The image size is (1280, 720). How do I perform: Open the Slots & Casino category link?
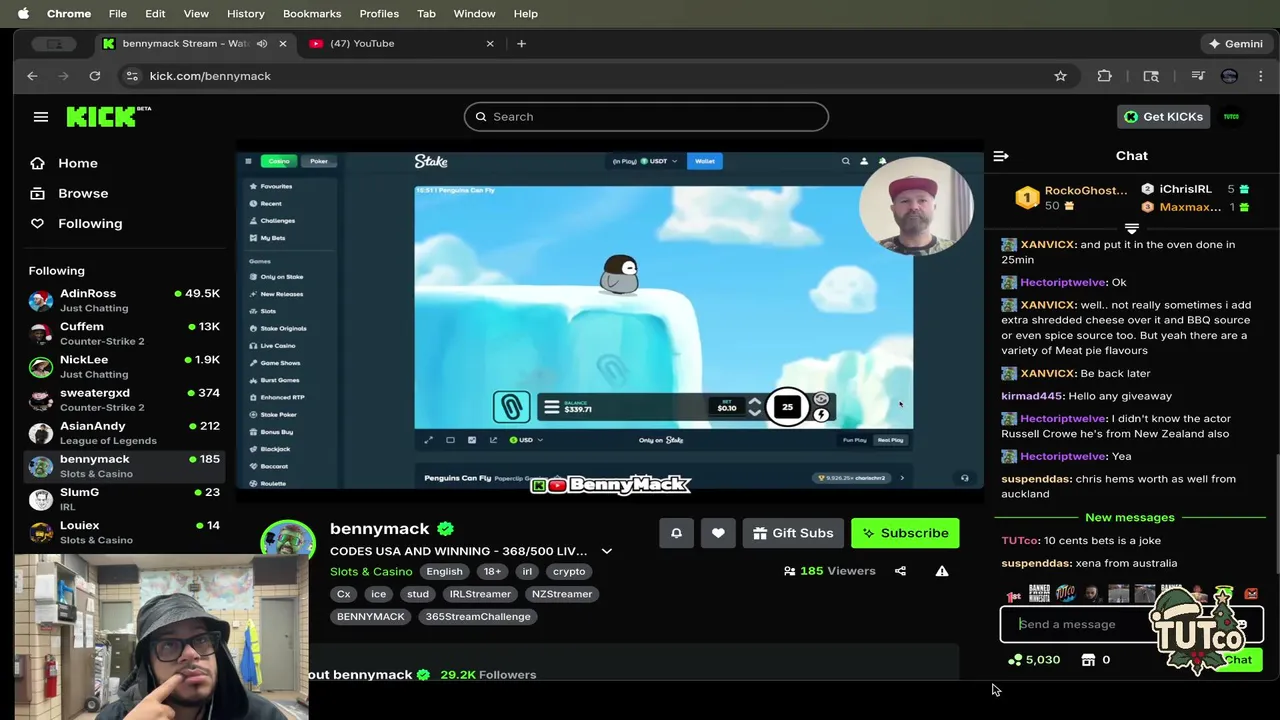(x=371, y=571)
